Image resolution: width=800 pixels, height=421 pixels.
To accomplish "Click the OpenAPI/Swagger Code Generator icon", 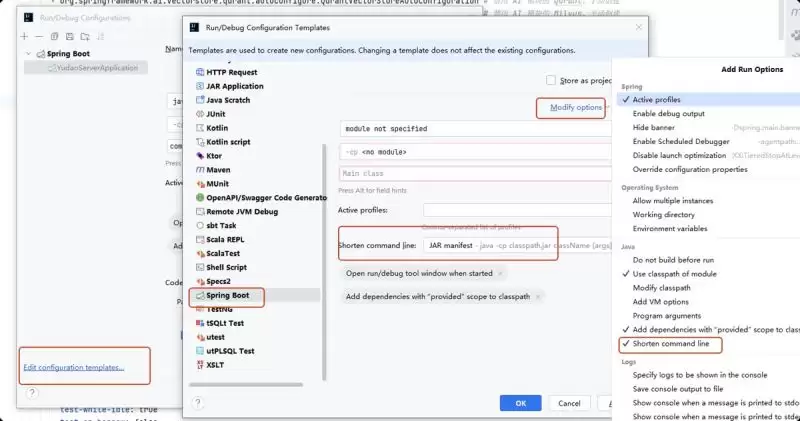I will coord(200,197).
